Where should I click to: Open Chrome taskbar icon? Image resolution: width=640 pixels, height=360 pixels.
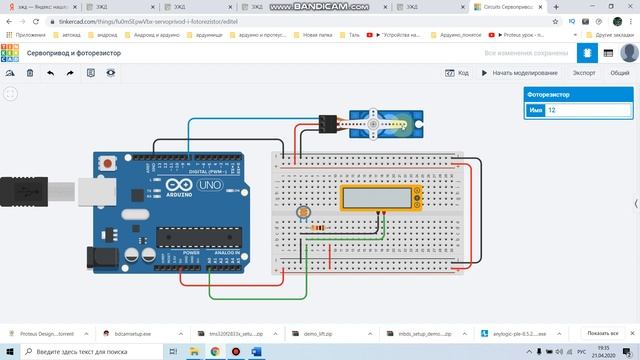[x=215, y=351]
